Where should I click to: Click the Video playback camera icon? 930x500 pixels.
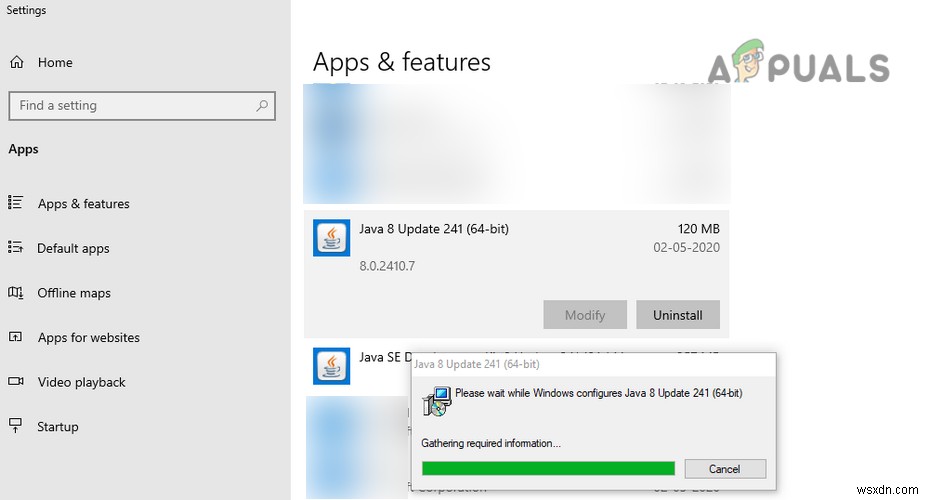tap(16, 381)
